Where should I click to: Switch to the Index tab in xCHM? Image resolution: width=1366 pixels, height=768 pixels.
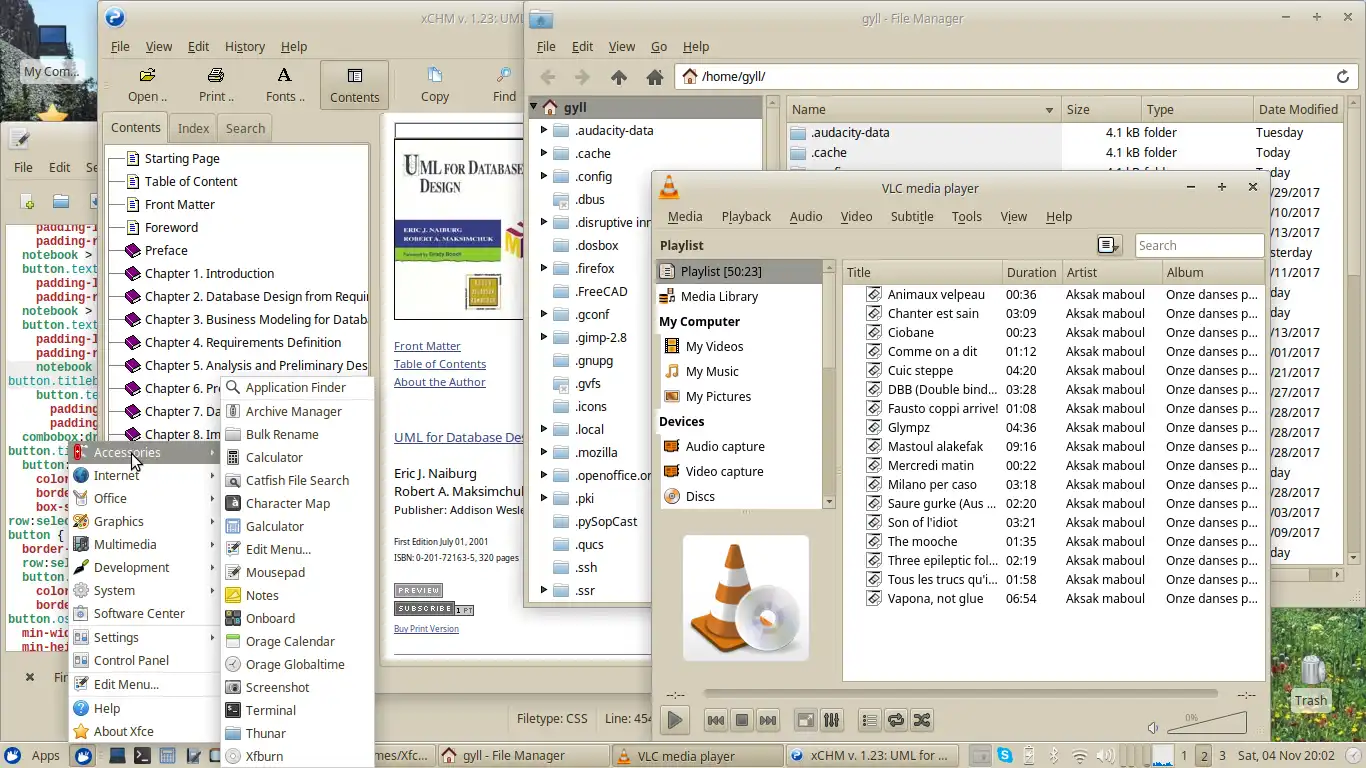coord(193,128)
